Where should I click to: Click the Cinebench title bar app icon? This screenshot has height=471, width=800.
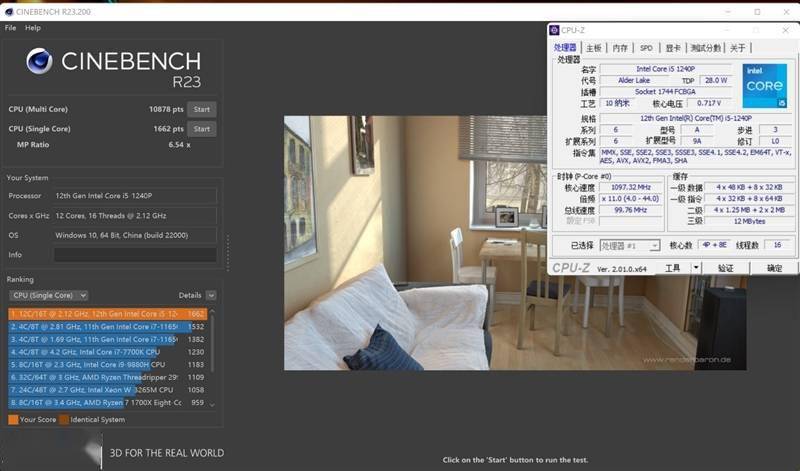point(9,12)
